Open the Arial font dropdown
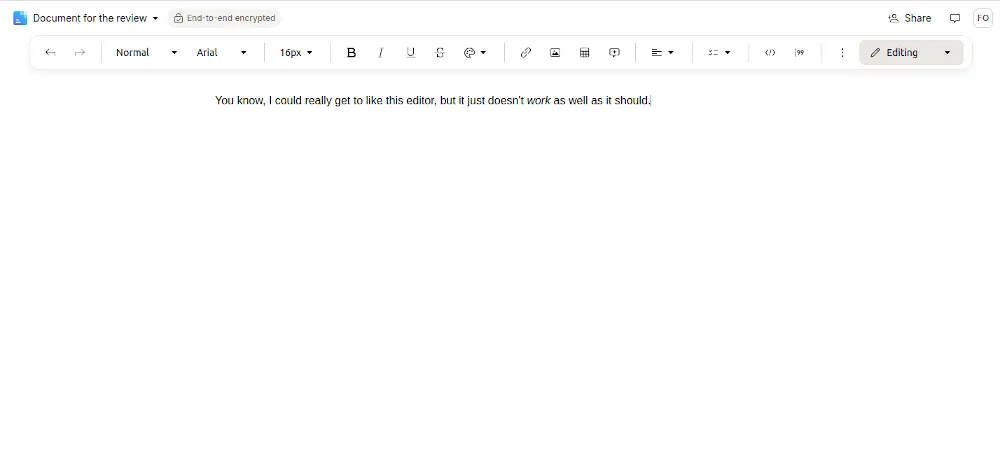Image resolution: width=1000 pixels, height=463 pixels. click(221, 53)
